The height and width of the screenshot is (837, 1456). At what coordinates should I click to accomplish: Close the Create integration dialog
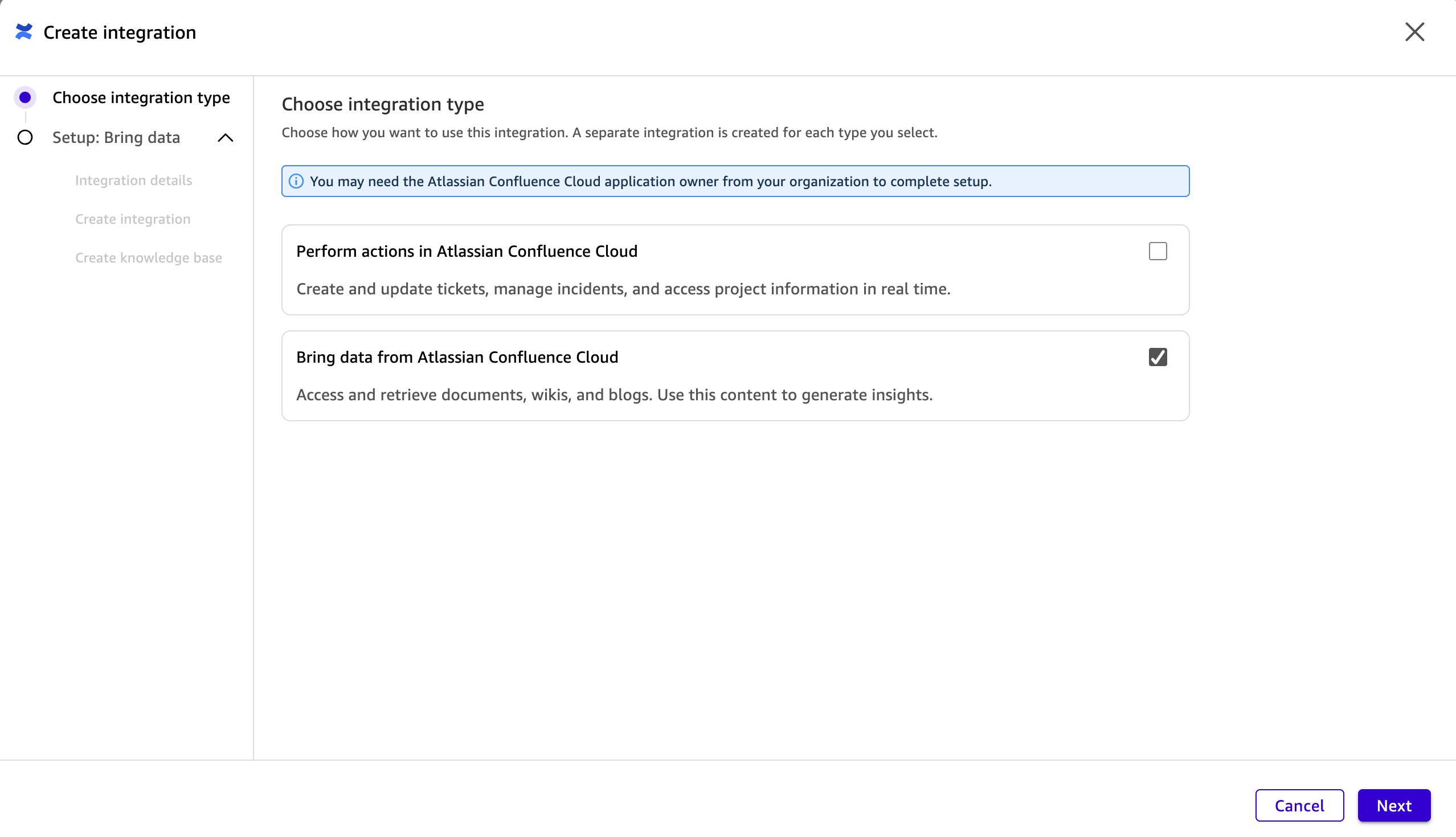[1414, 32]
